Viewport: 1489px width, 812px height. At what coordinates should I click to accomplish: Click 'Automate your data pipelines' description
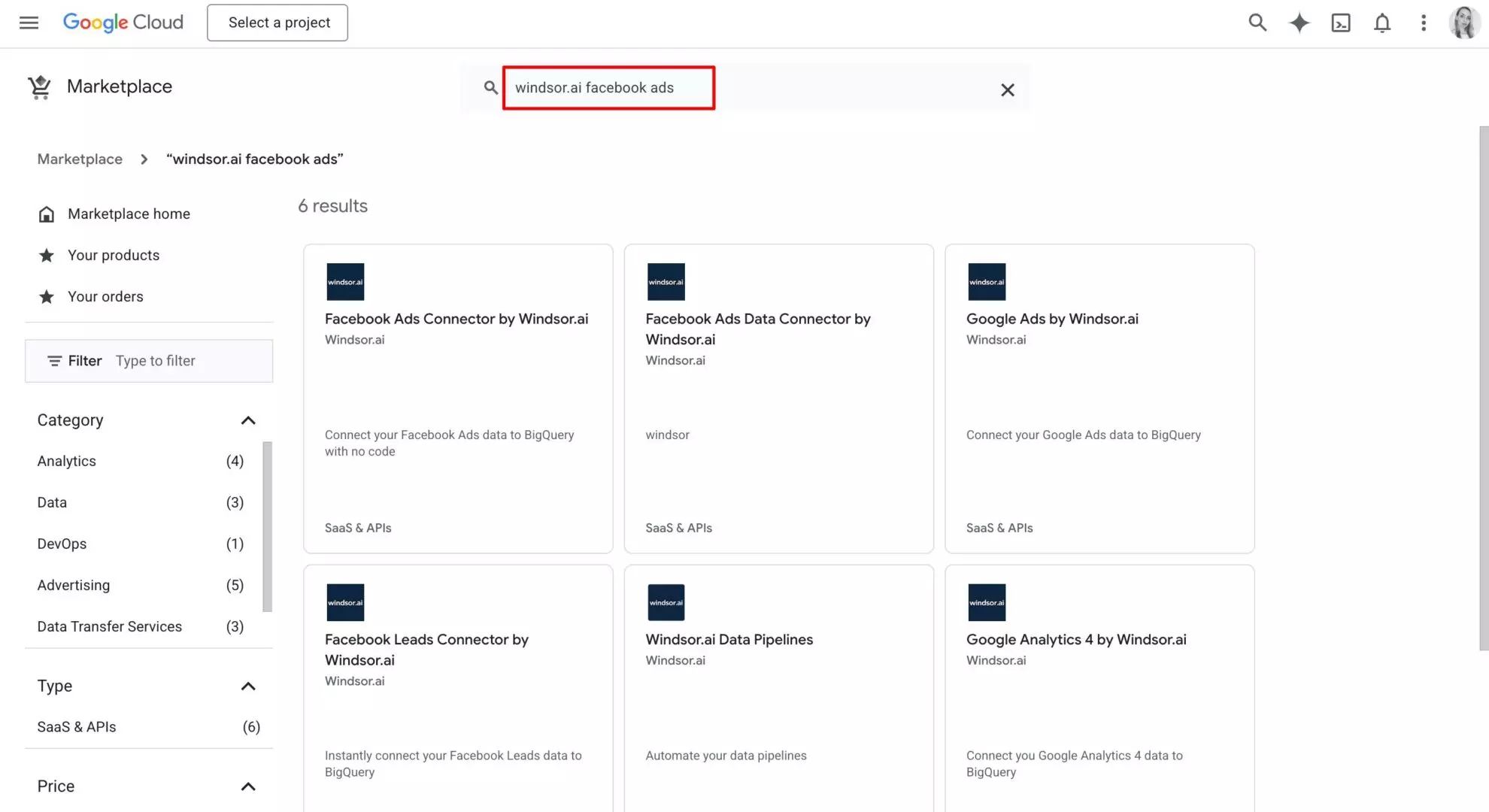[726, 756]
